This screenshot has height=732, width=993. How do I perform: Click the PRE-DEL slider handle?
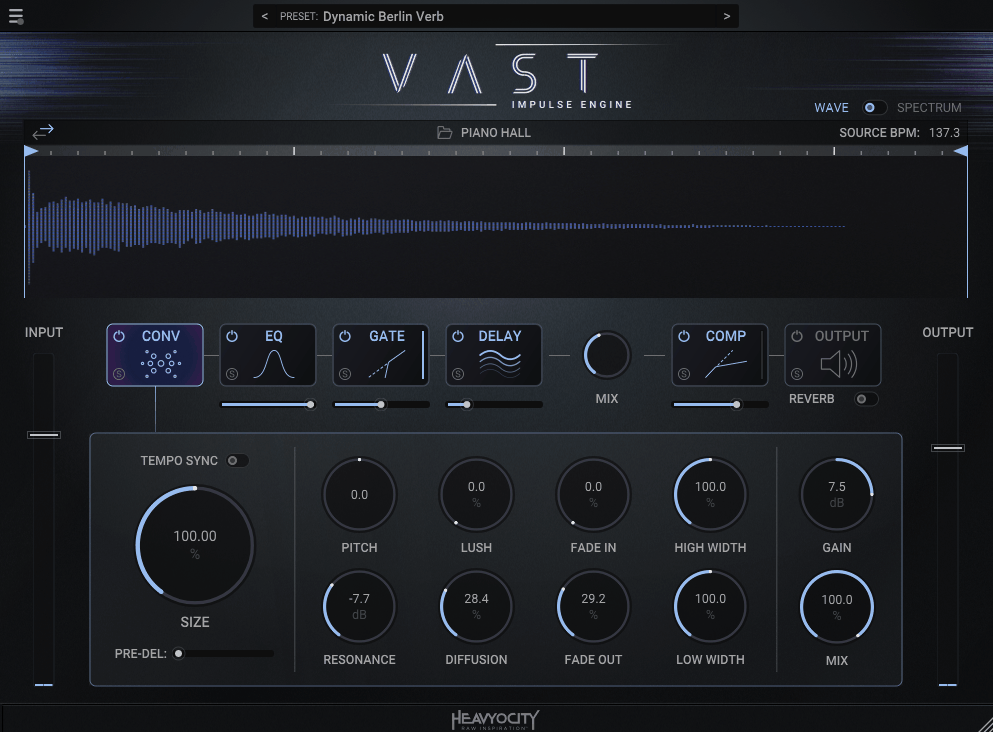pyautogui.click(x=179, y=653)
